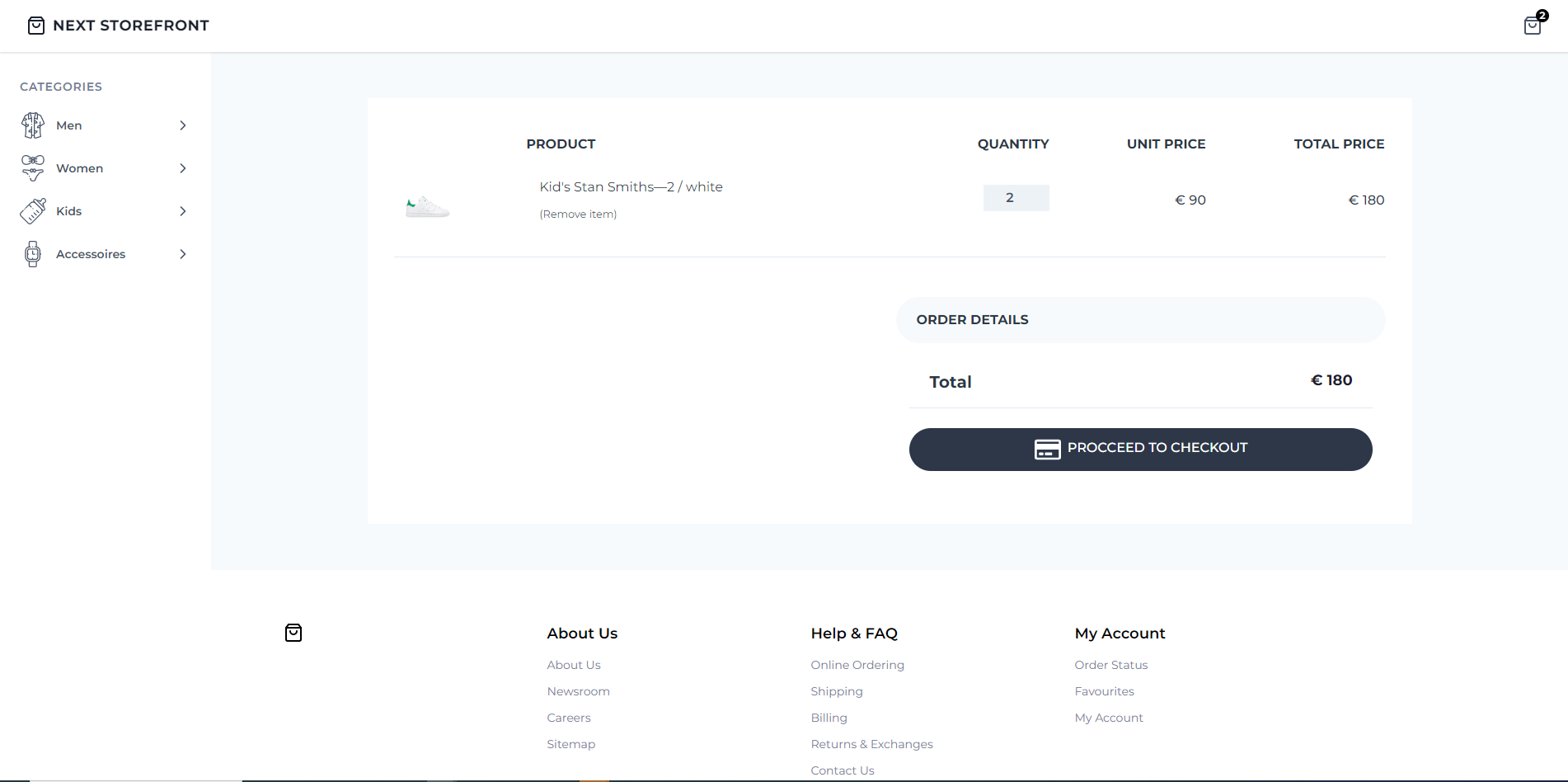
Task: Click the Total label in order details
Action: click(x=951, y=382)
